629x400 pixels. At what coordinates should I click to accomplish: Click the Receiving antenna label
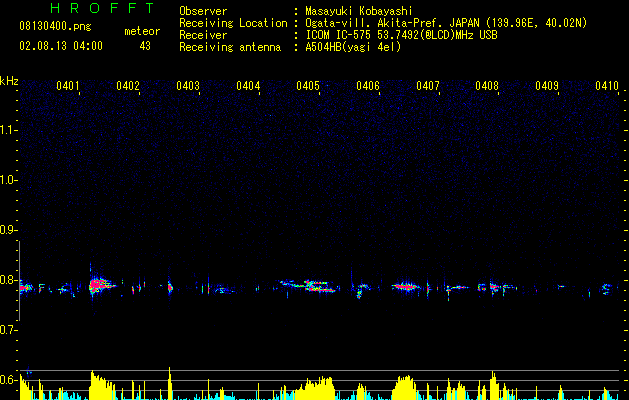tap(230, 47)
